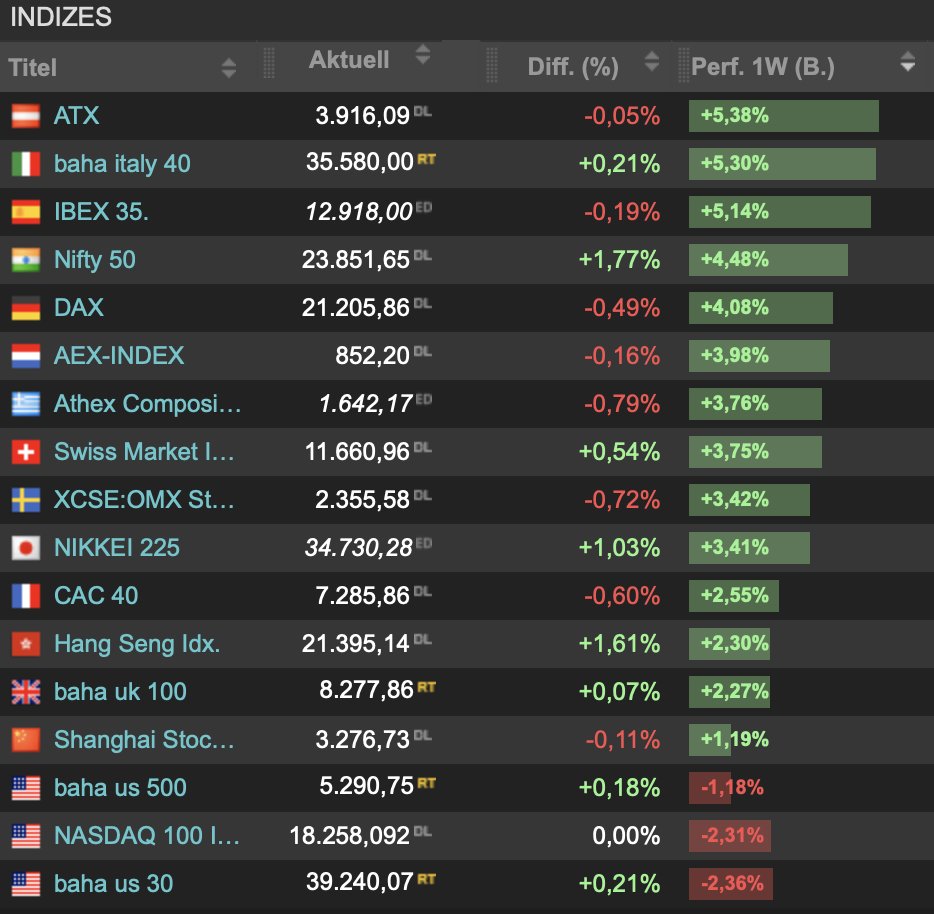Click the Netherlands flag beside AEX-INDEX
934x914 pixels.
(26, 356)
